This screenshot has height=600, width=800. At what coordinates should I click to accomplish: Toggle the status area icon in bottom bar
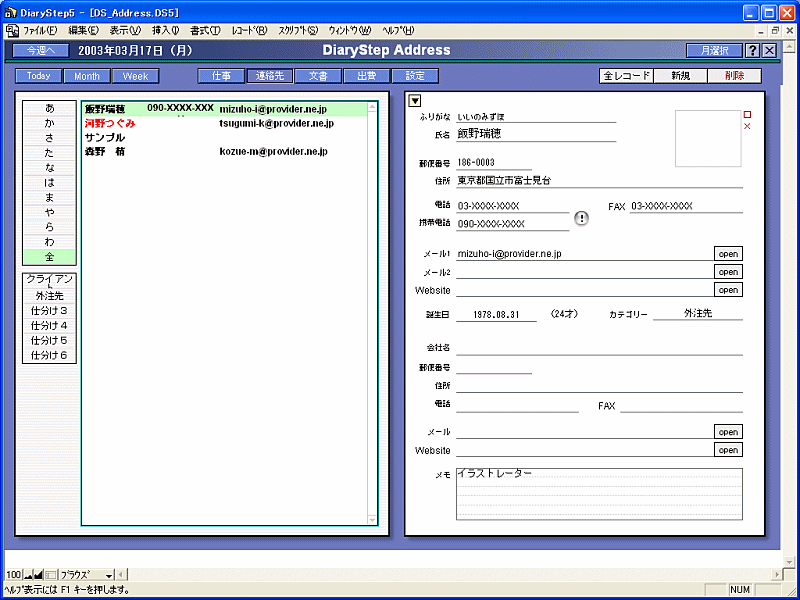(x=51, y=575)
